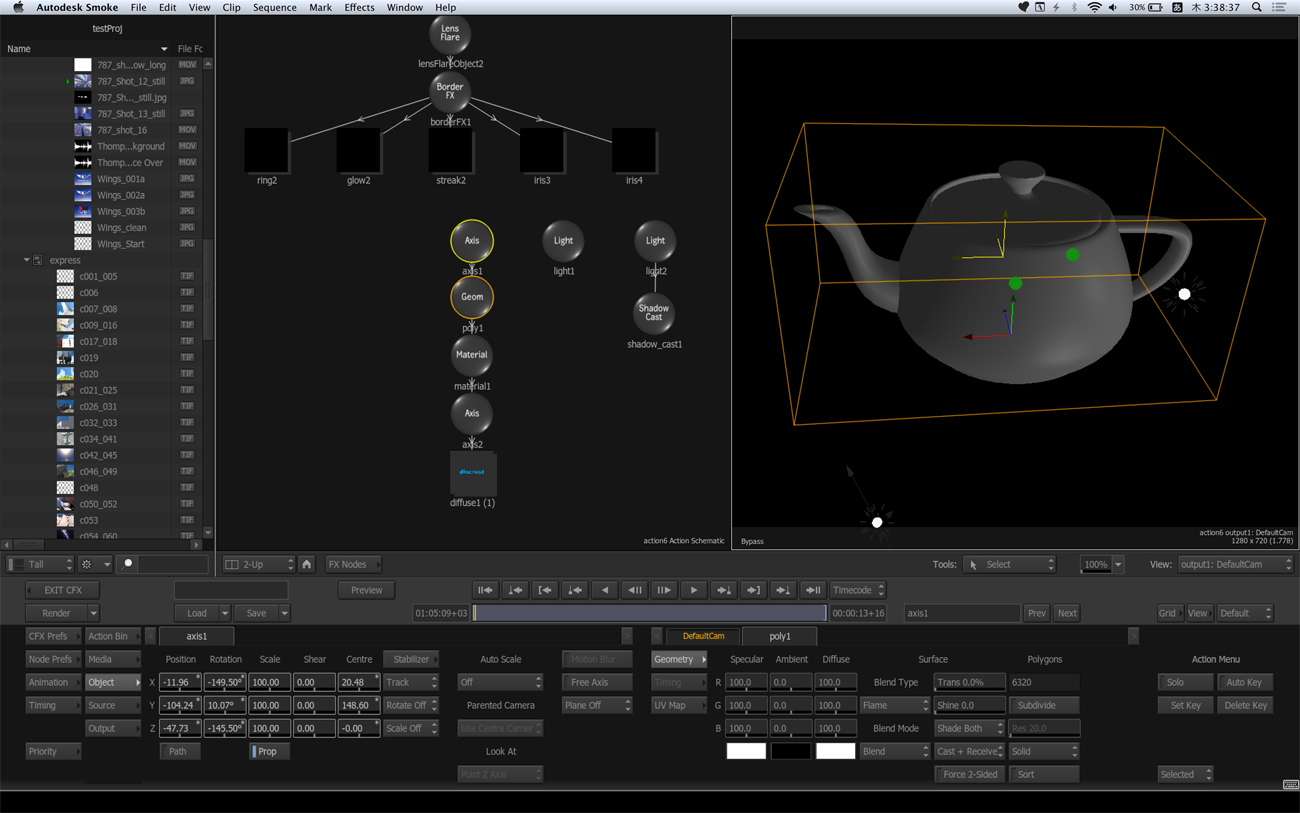Click the Position X value field
This screenshot has height=813, width=1300.
(180, 682)
